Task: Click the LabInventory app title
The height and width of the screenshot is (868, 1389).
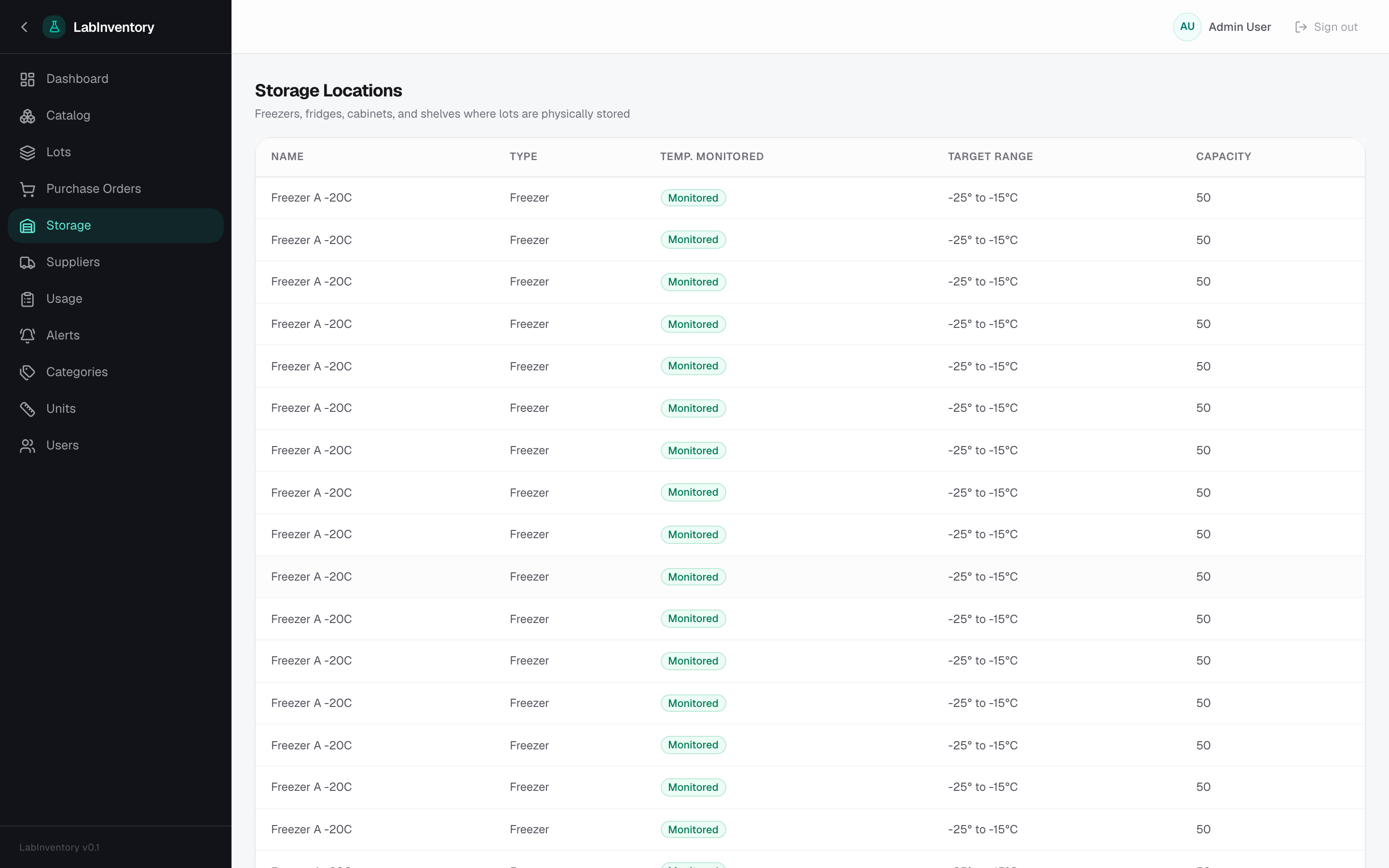Action: point(114,27)
